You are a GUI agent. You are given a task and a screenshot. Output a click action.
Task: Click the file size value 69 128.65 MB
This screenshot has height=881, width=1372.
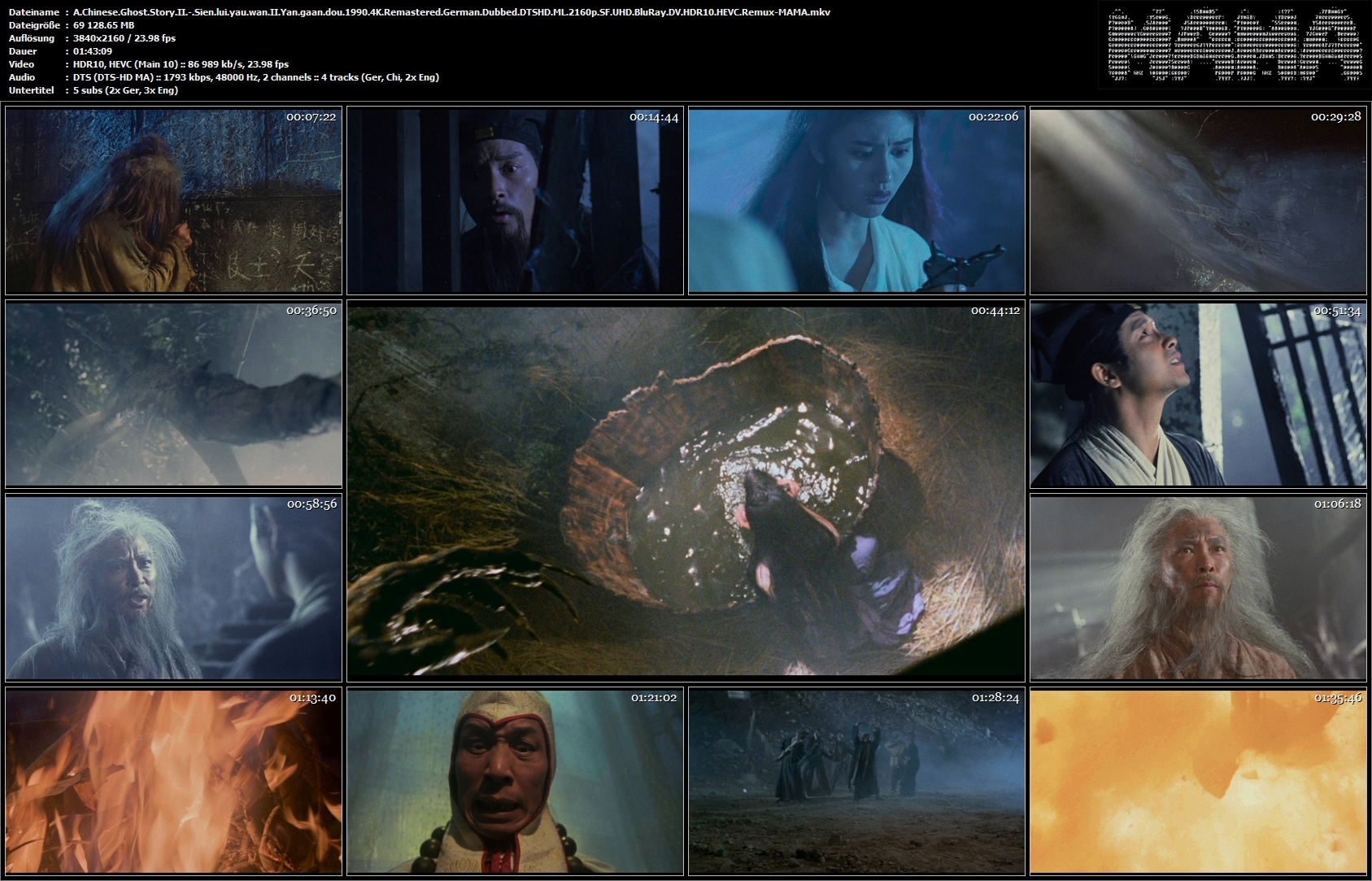click(103, 25)
